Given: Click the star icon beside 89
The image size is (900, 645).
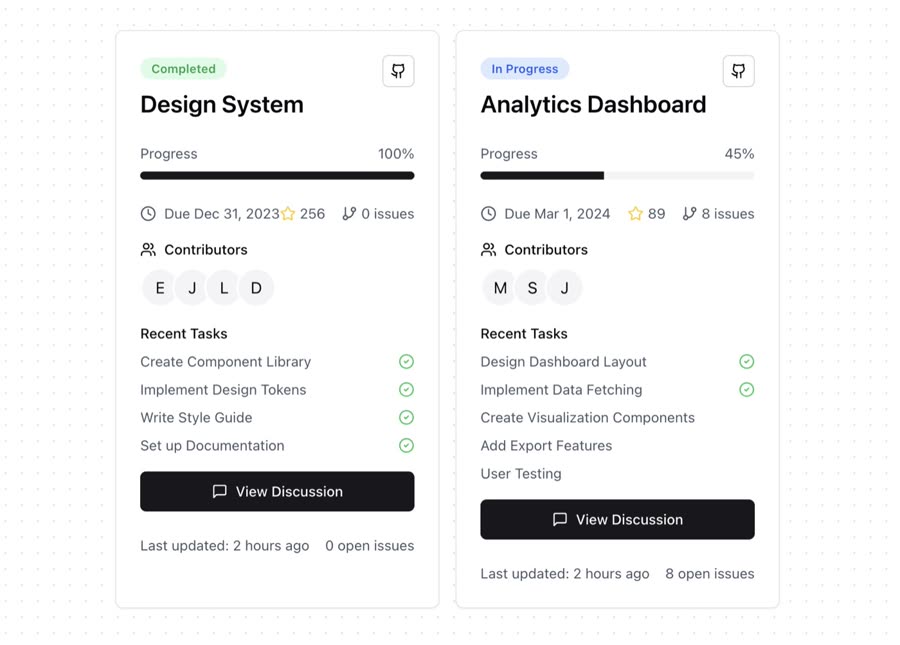Looking at the screenshot, I should click(x=635, y=214).
